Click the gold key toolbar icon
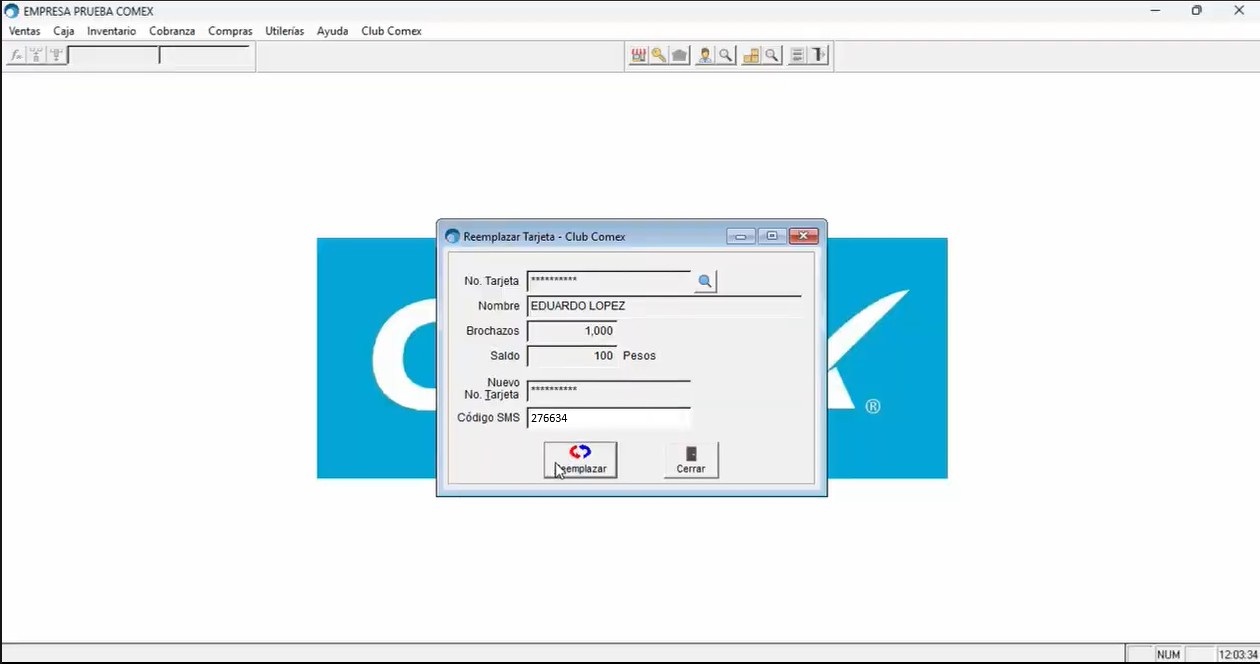Viewport: 1260px width, 664px height. 659,56
